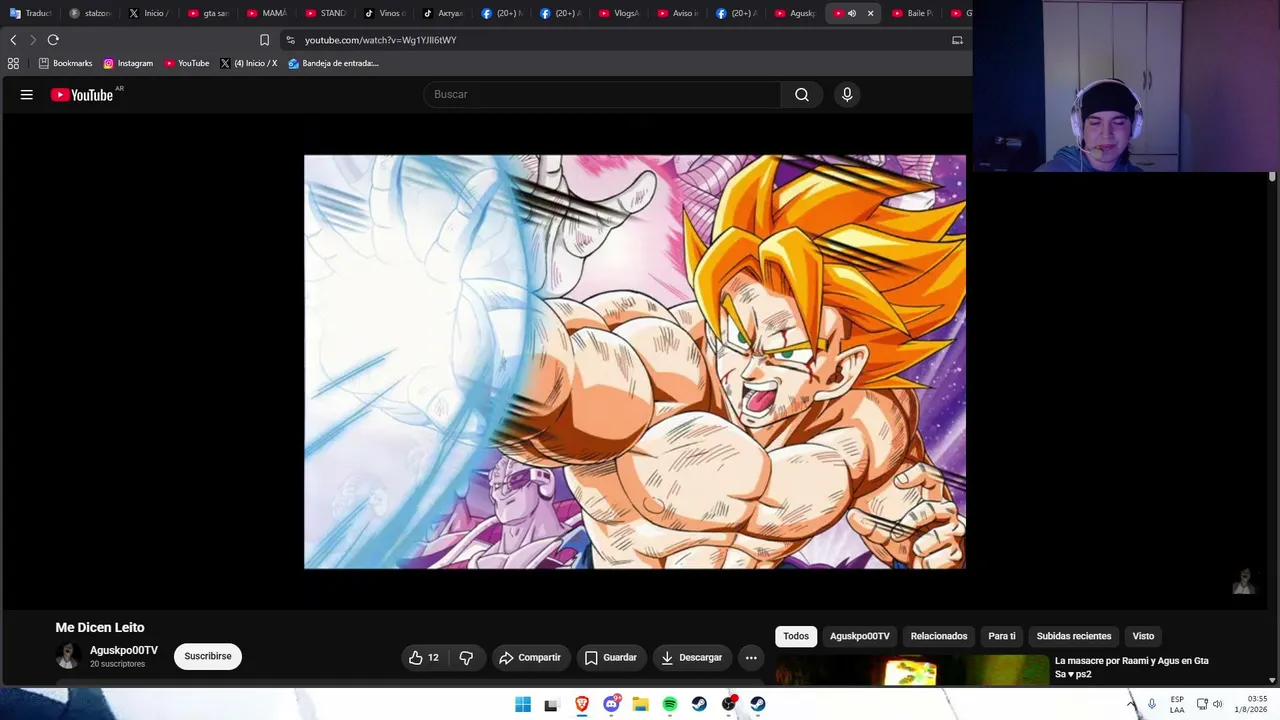The width and height of the screenshot is (1280, 720).
Task: Download the video with Descargar
Action: point(692,657)
